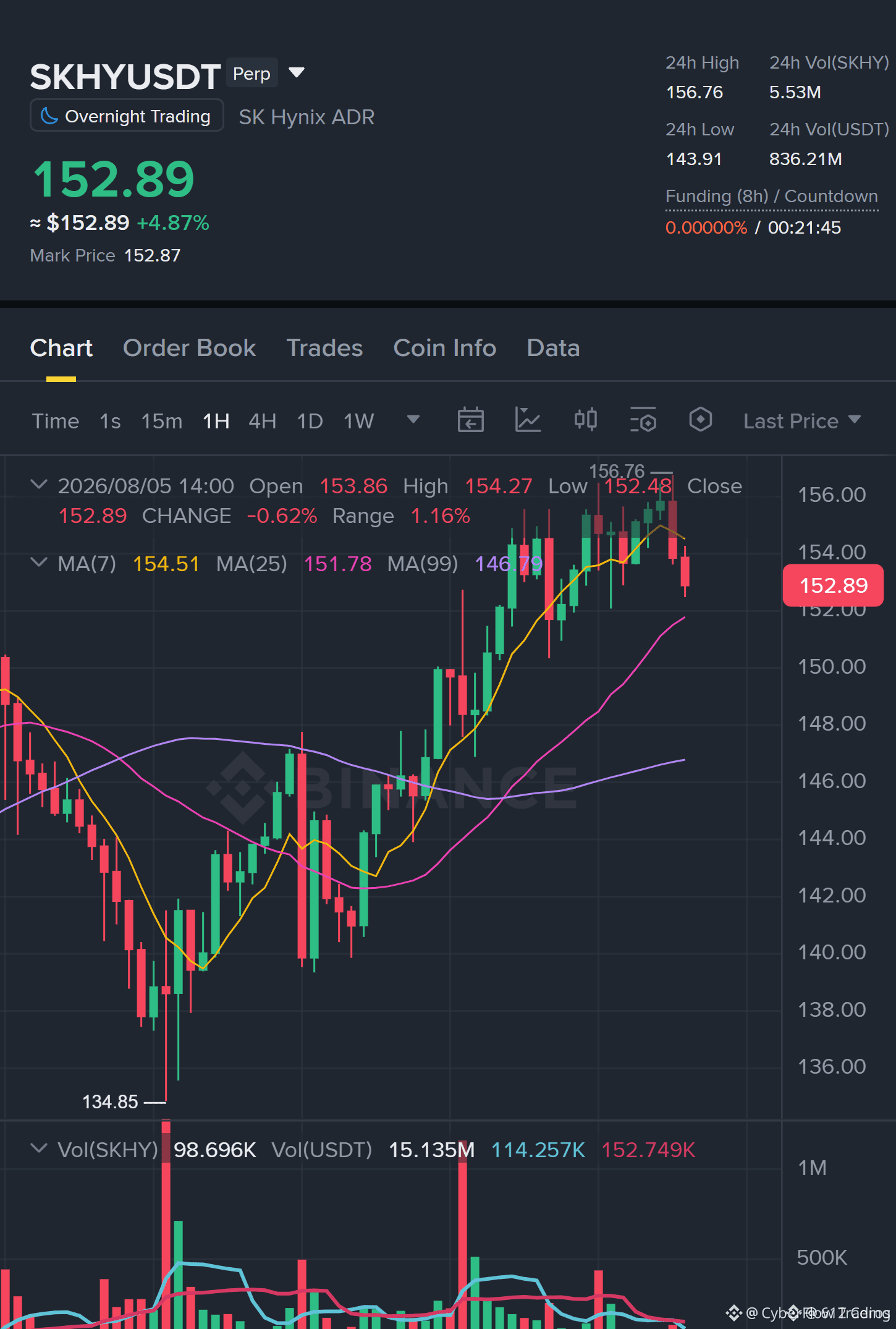The height and width of the screenshot is (1329, 896).
Task: Open the Data tab
Action: [553, 348]
